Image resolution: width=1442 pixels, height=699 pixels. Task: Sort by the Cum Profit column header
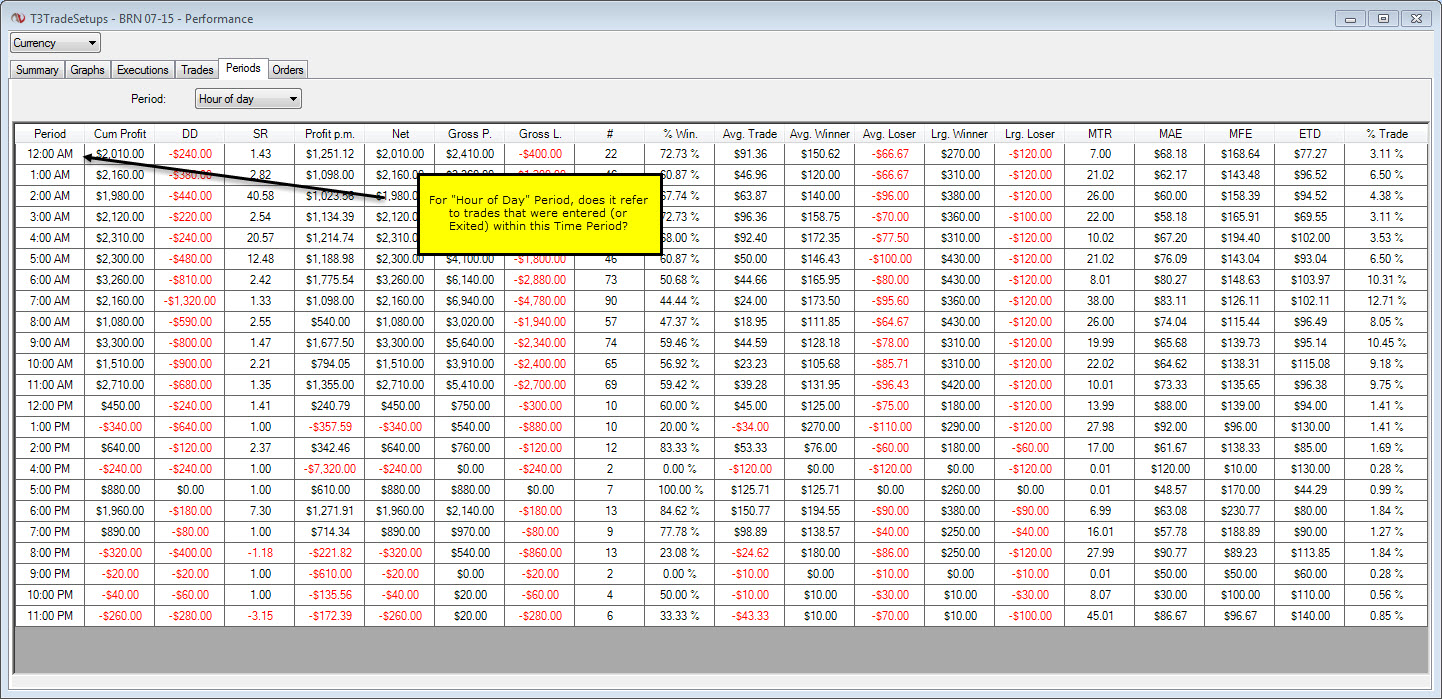pyautogui.click(x=120, y=133)
